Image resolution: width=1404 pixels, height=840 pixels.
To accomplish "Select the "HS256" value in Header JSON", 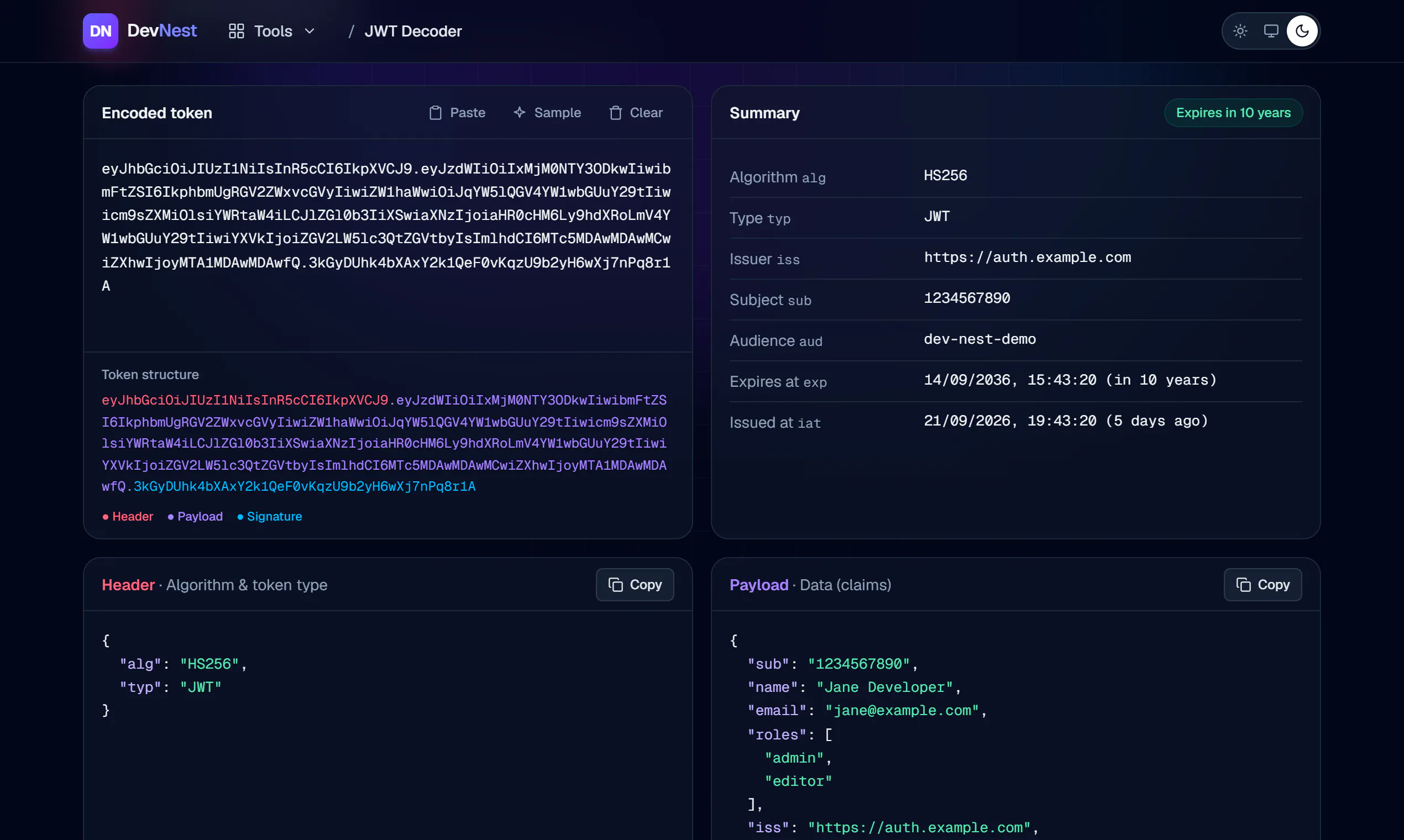I will [x=209, y=664].
